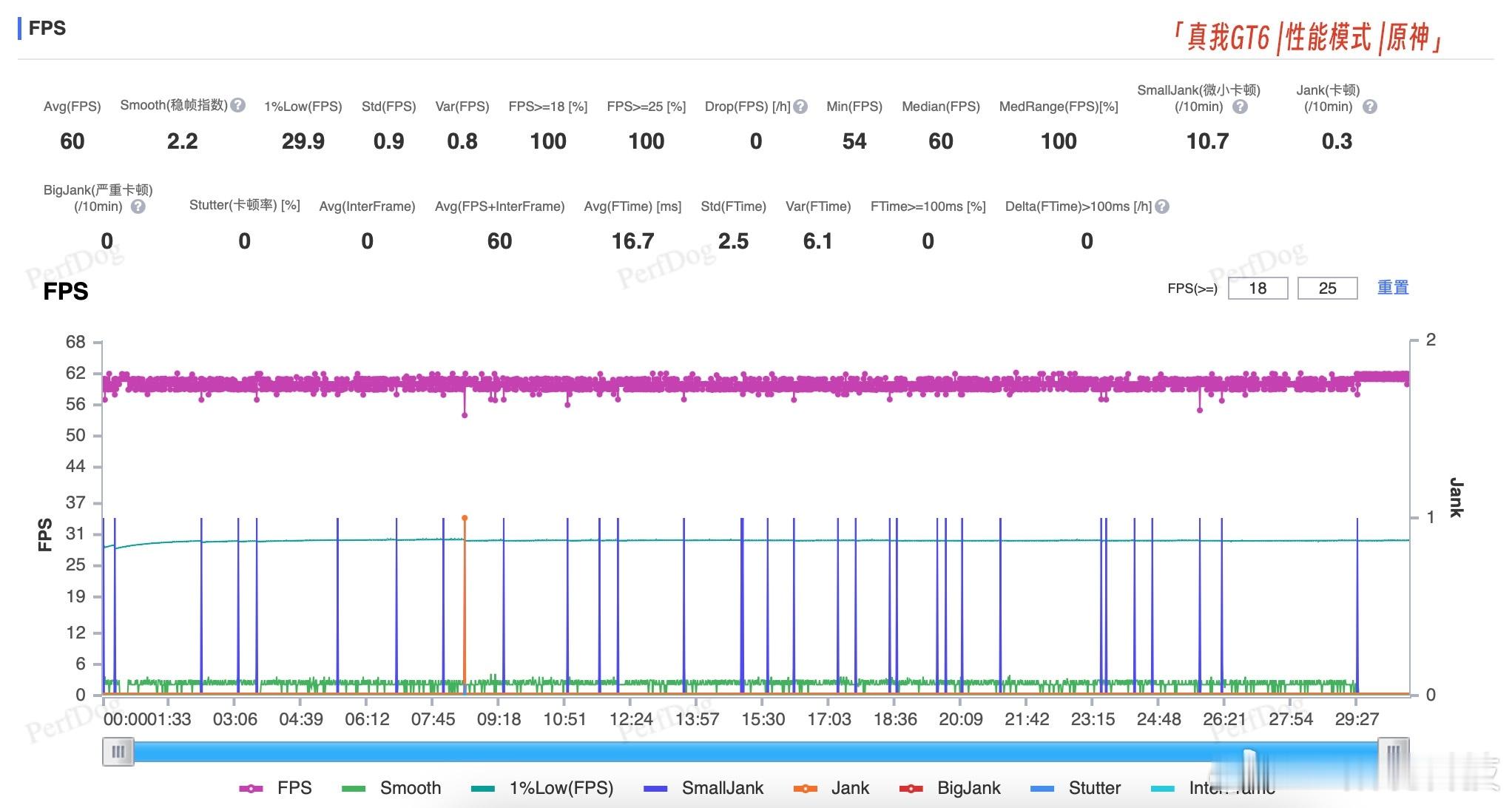Click the Std(FTime) value 2.5
Image resolution: width=1512 pixels, height=808 pixels.
tap(733, 241)
